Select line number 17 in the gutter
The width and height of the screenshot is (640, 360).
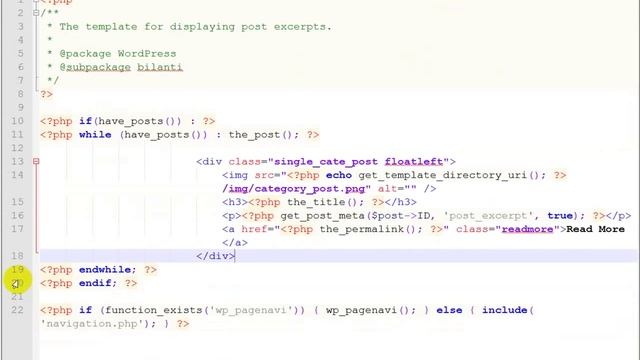pyautogui.click(x=17, y=229)
